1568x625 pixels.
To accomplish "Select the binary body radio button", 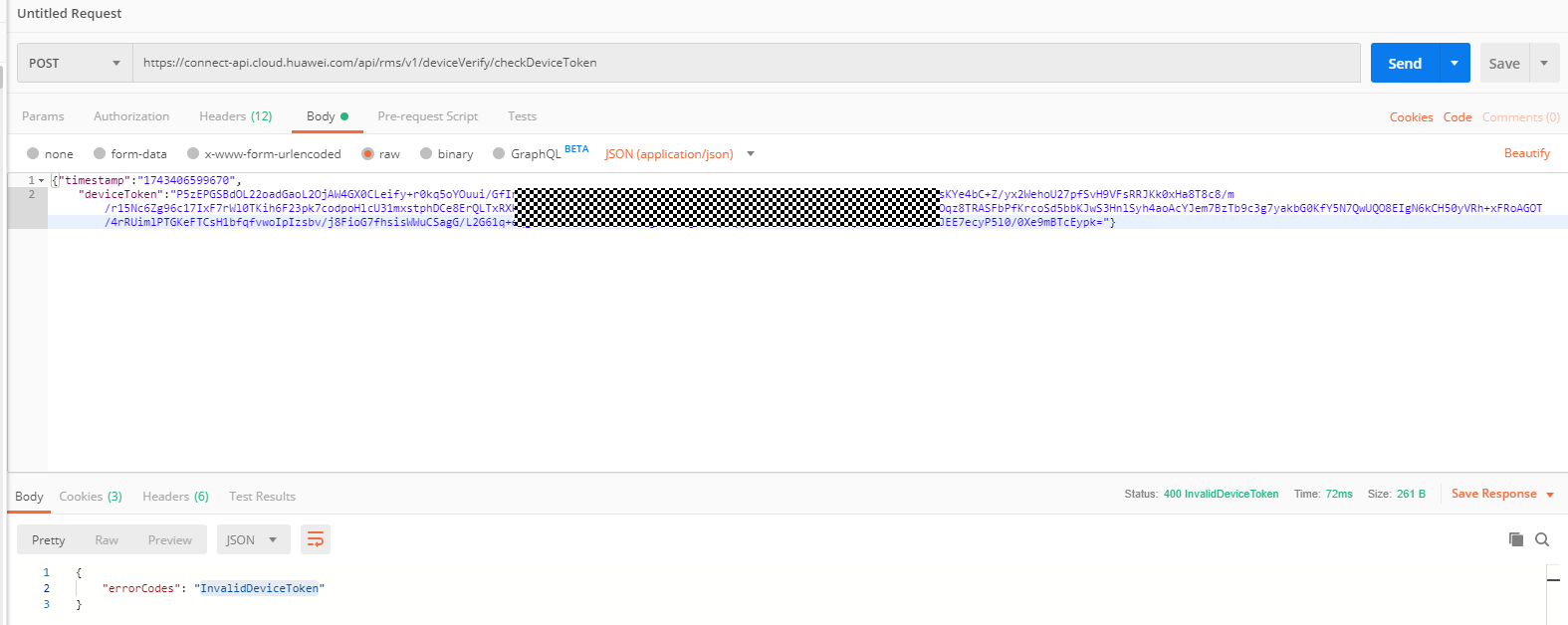I will [x=426, y=154].
